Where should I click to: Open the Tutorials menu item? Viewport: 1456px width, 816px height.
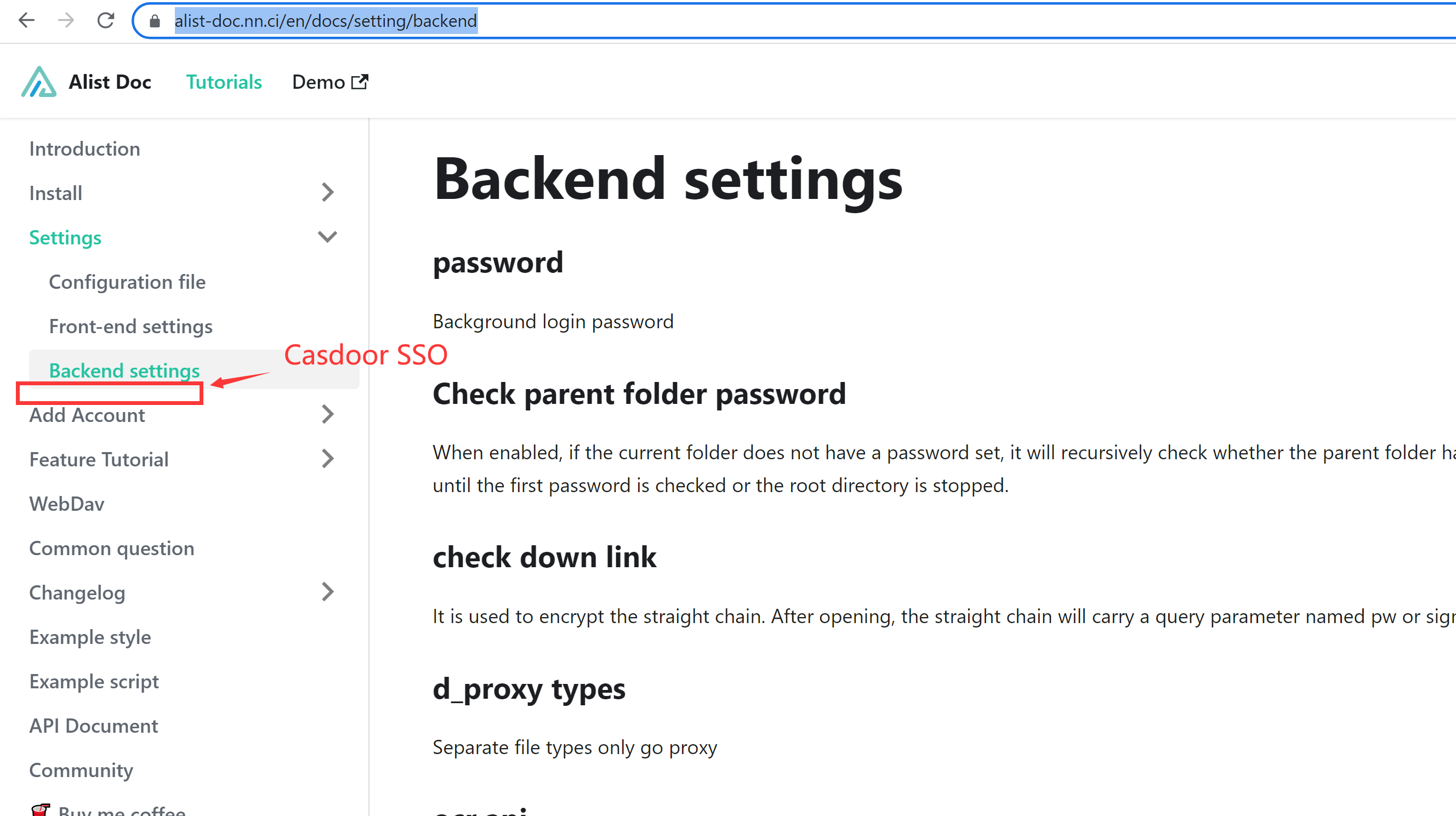pyautogui.click(x=224, y=81)
